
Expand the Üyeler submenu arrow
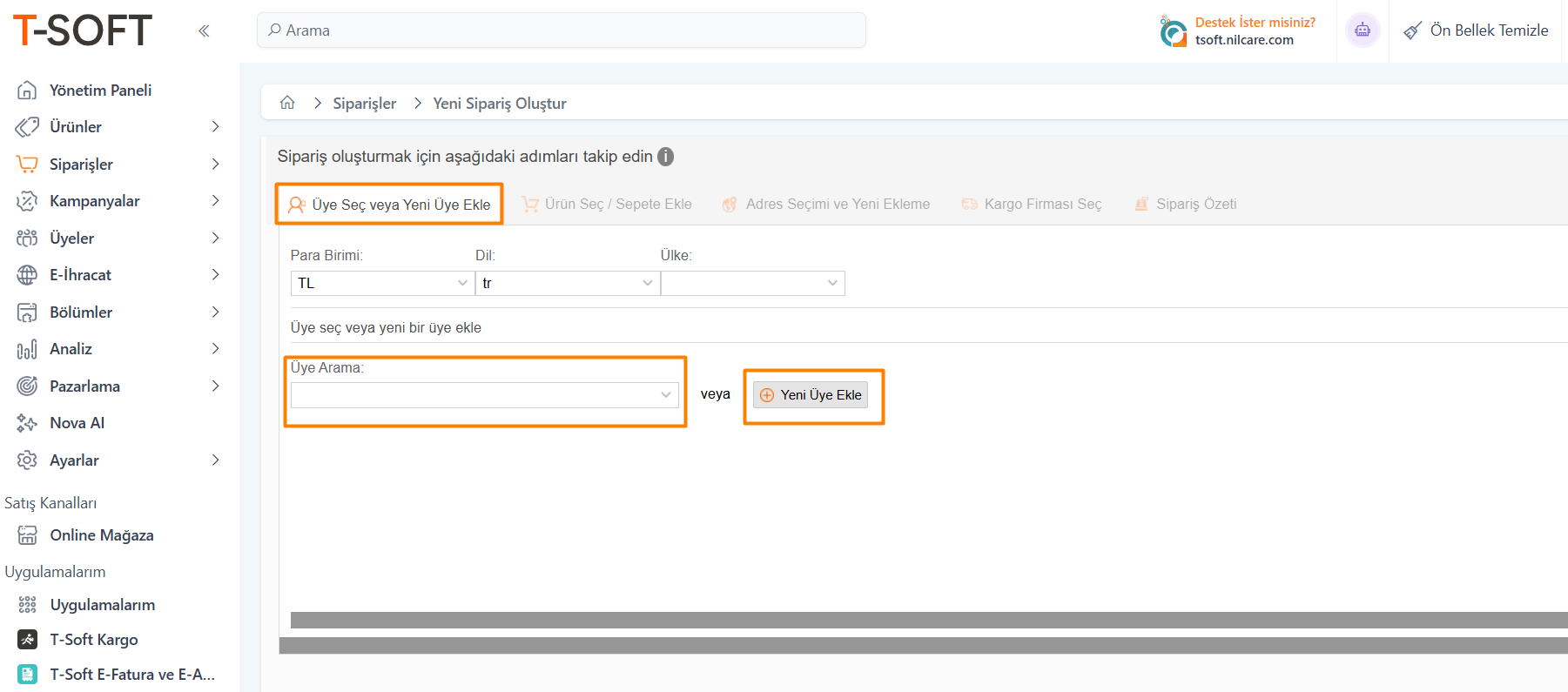215,238
